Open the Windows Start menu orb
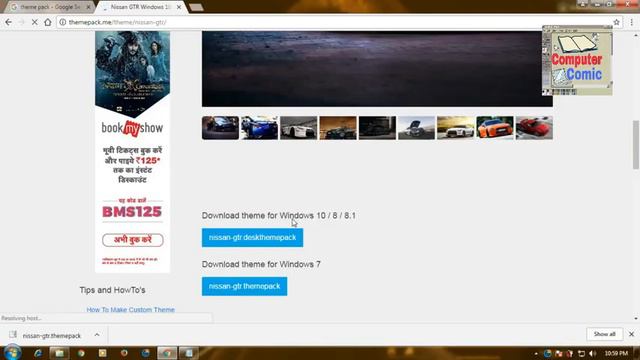Image resolution: width=640 pixels, height=360 pixels. pos(13,352)
